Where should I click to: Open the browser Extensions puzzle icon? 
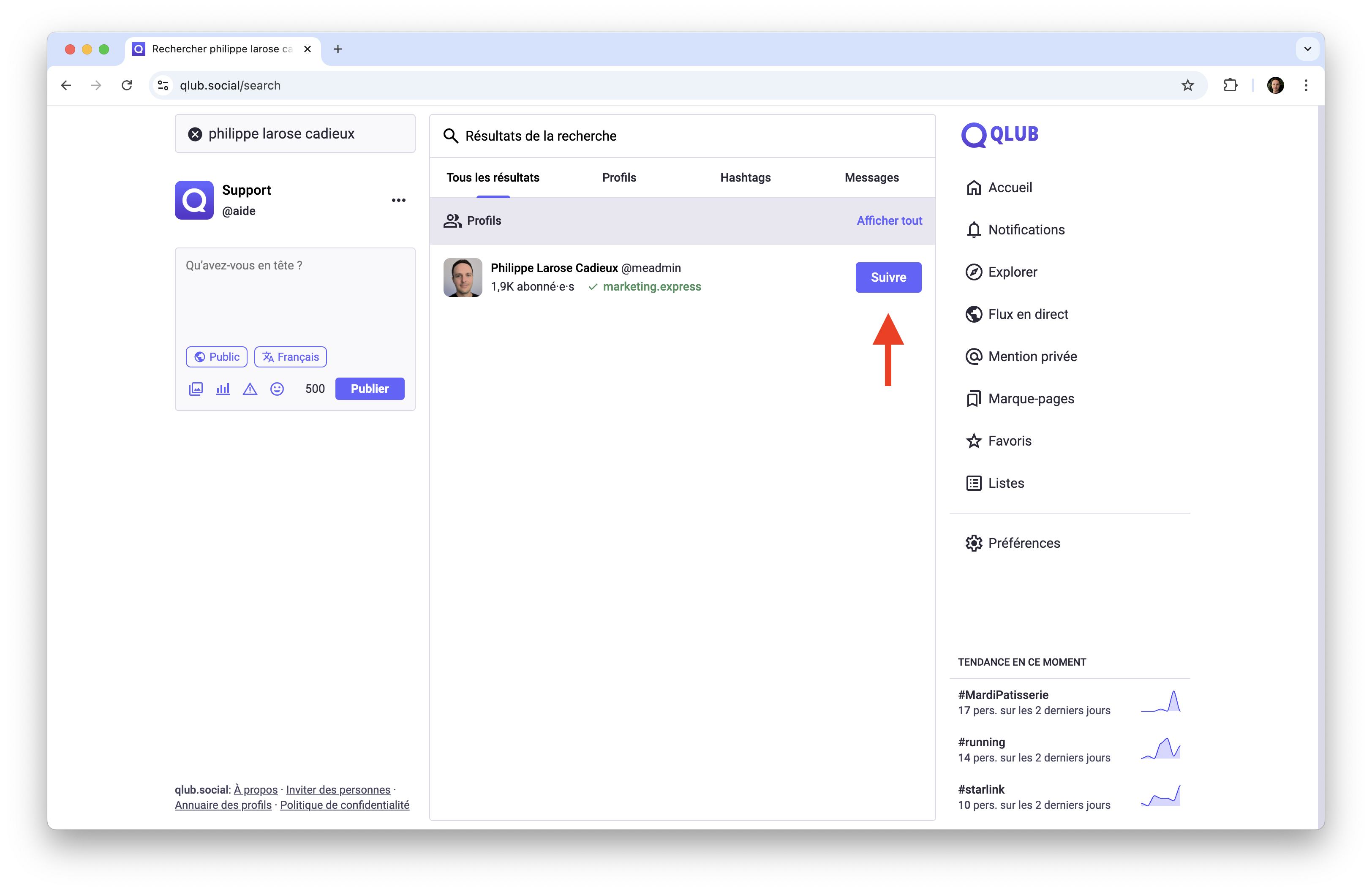point(1230,86)
